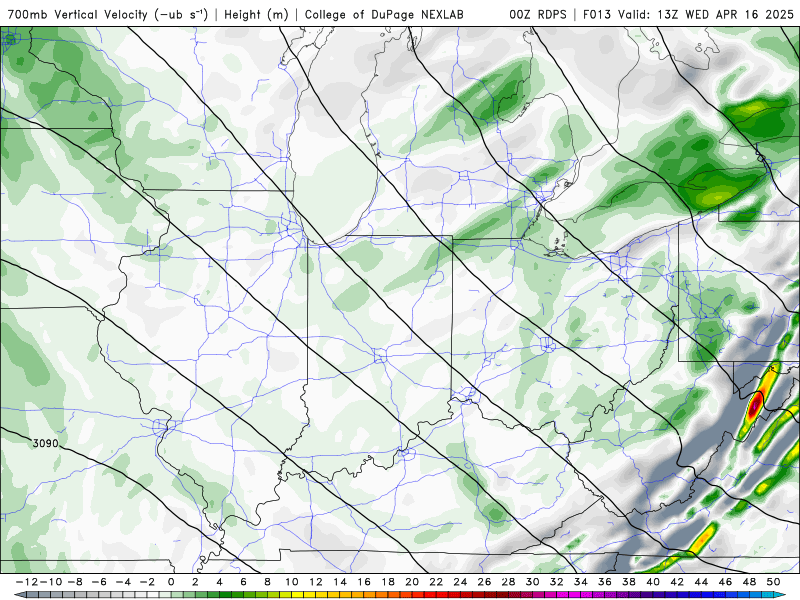Select colorbar label "26"

pyautogui.click(x=484, y=582)
